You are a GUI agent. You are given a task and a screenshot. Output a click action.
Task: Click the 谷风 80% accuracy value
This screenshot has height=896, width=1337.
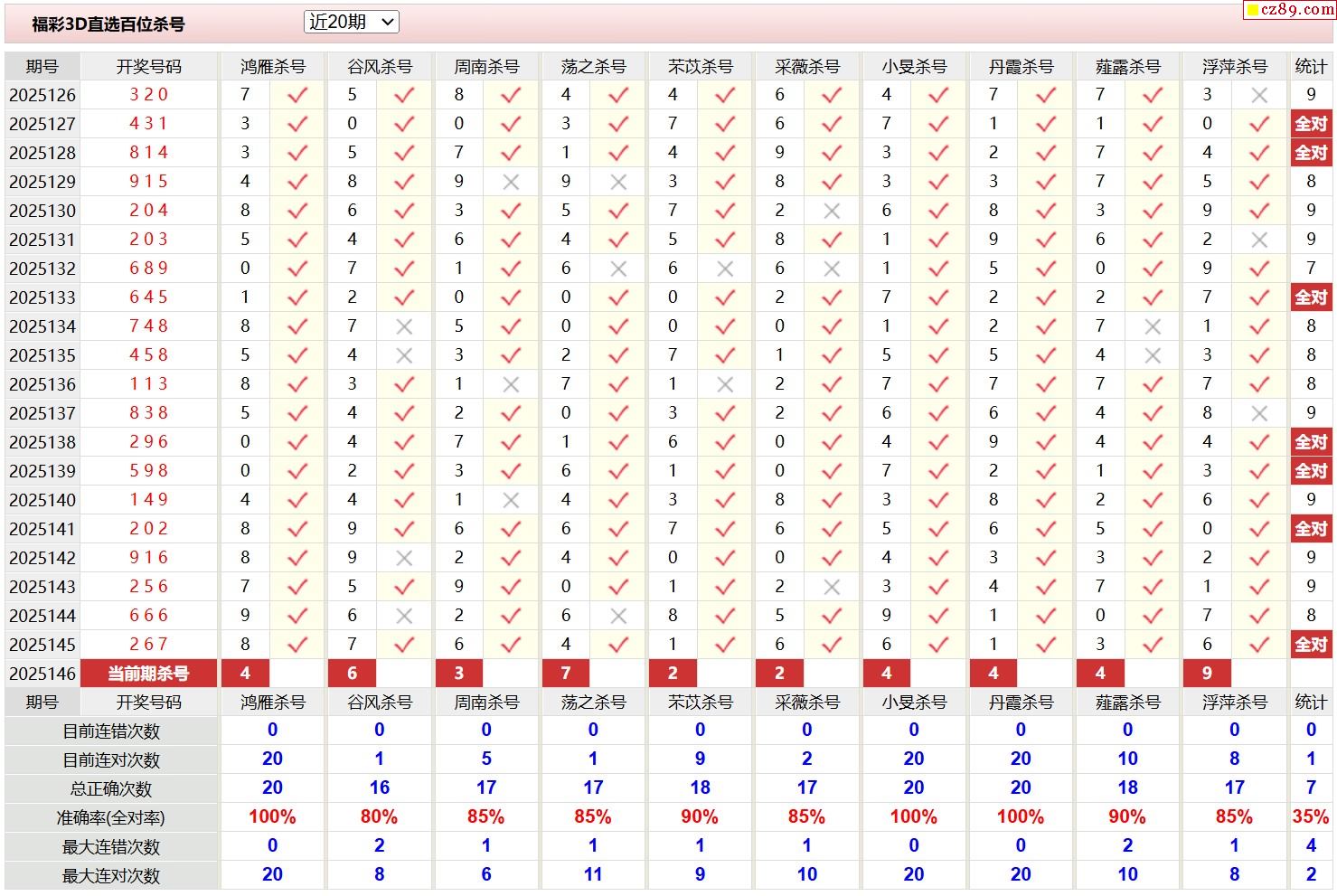point(379,817)
